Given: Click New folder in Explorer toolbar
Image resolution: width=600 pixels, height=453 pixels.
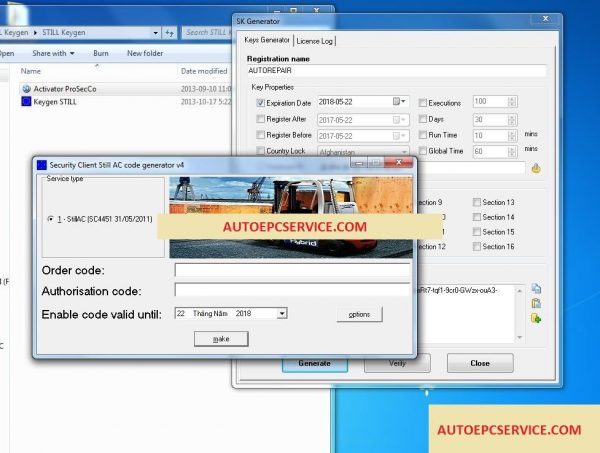Looking at the screenshot, I should [145, 53].
